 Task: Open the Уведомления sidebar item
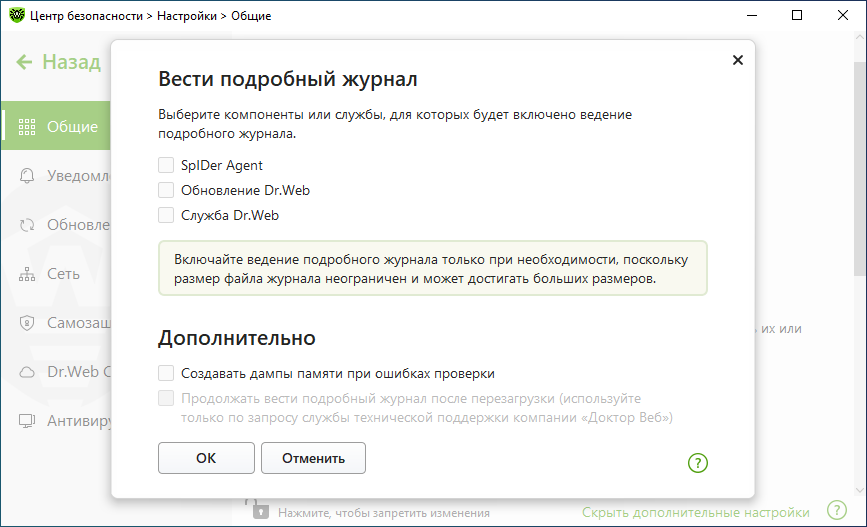tap(56, 175)
